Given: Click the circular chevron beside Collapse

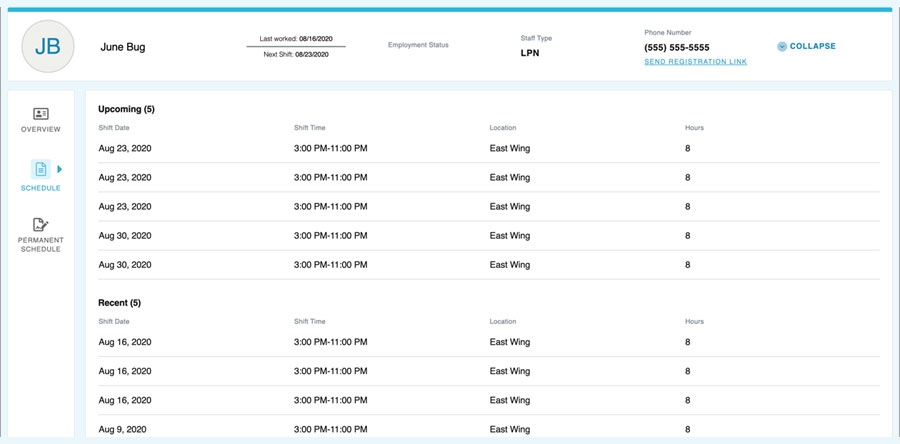Looking at the screenshot, I should [x=782, y=46].
